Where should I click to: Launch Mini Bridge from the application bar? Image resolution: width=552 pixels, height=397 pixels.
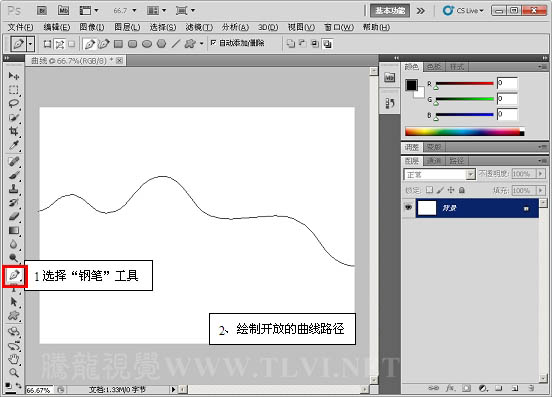pos(63,11)
